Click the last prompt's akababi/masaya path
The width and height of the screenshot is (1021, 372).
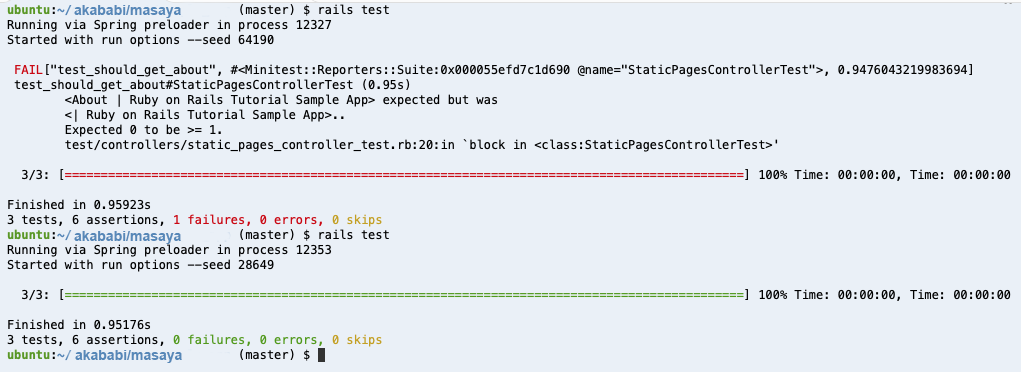tap(128, 356)
